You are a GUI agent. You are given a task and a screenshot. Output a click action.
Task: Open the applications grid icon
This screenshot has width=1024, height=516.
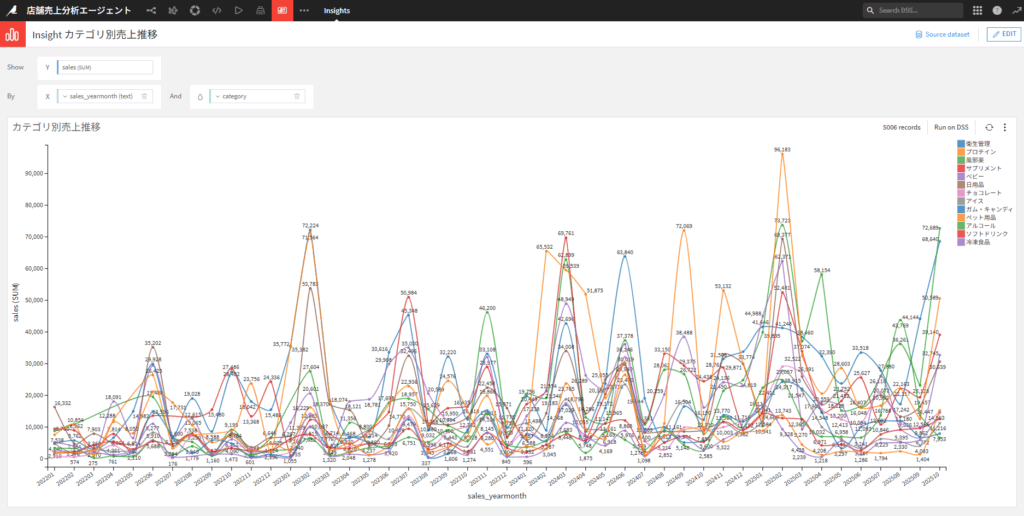pyautogui.click(x=978, y=10)
